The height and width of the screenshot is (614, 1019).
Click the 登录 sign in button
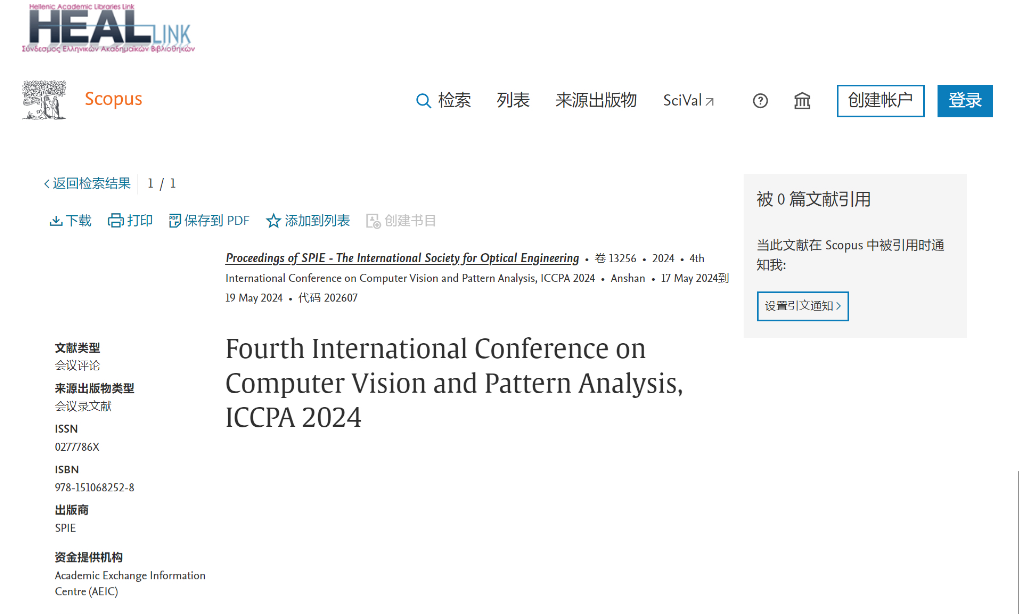[x=965, y=101]
